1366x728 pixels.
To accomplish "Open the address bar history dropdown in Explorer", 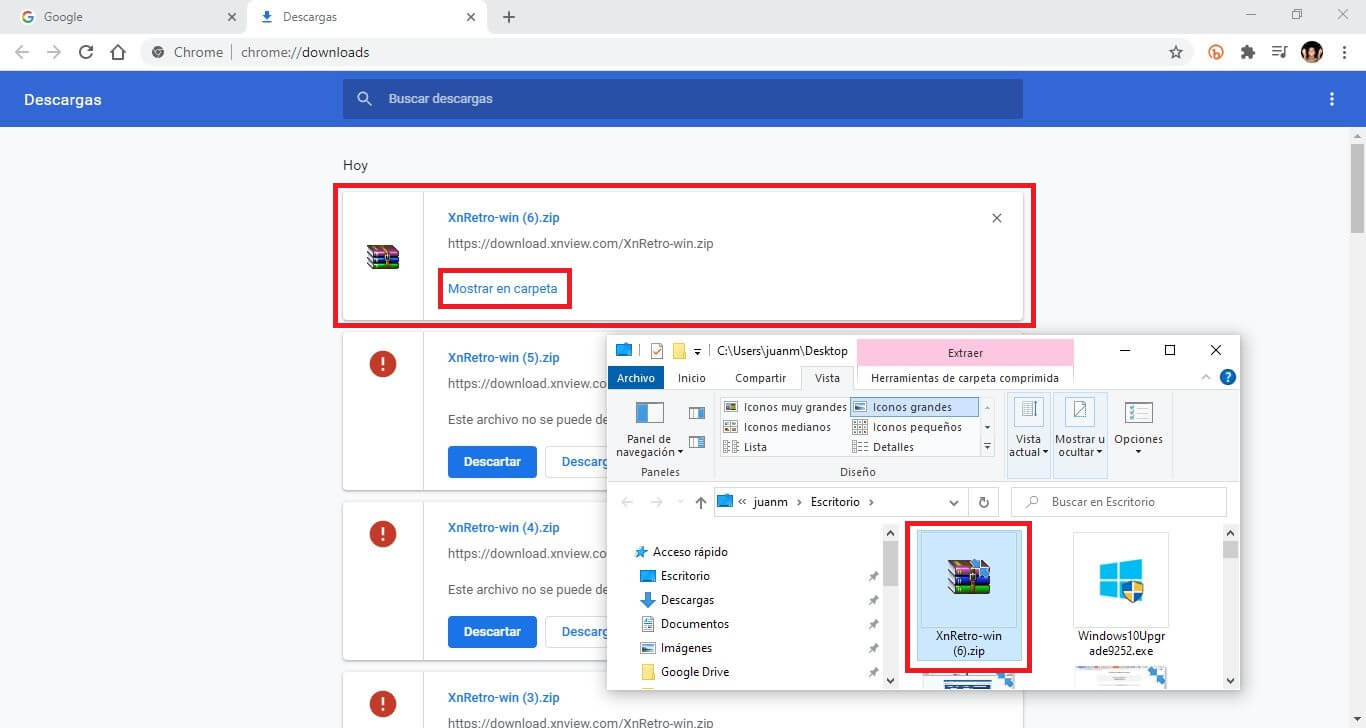I will coord(955,502).
